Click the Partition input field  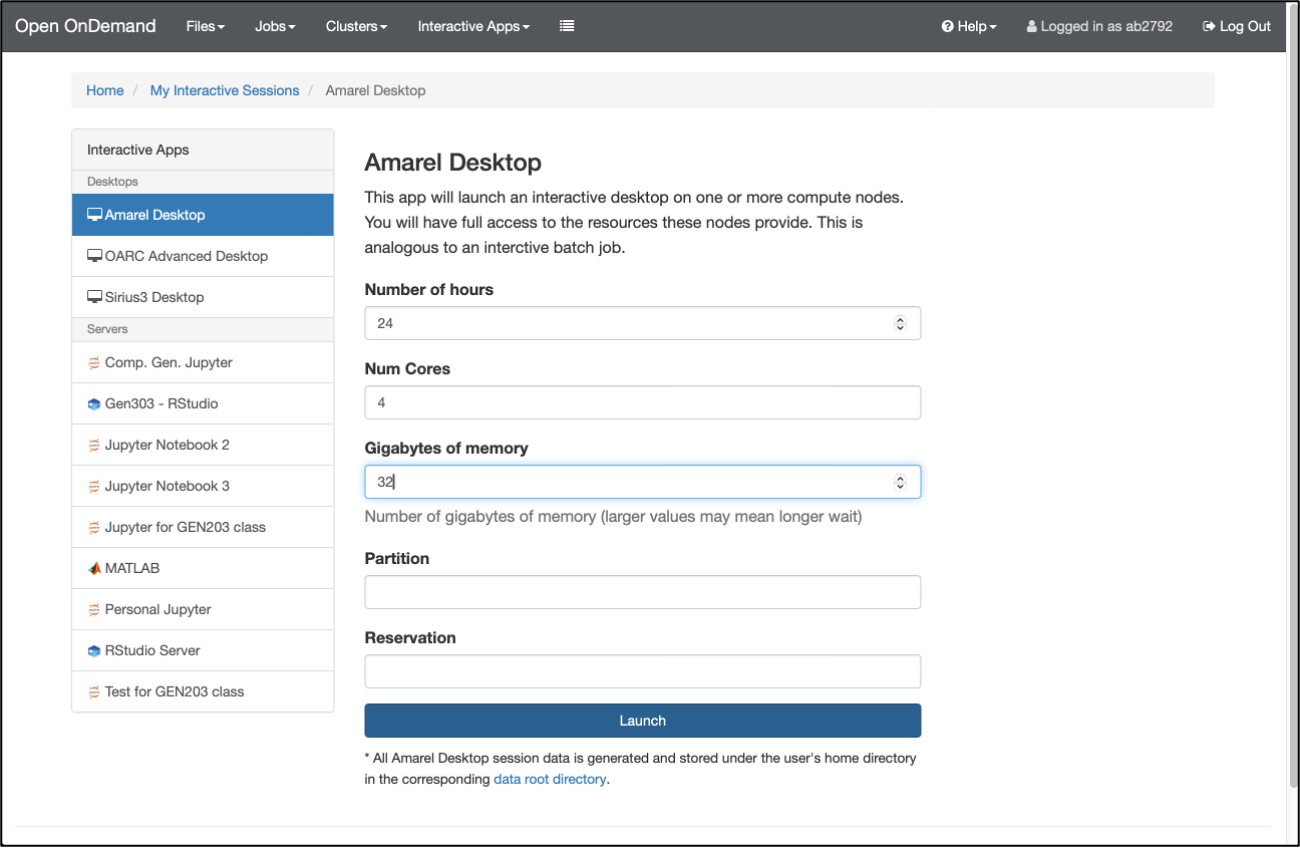click(642, 592)
